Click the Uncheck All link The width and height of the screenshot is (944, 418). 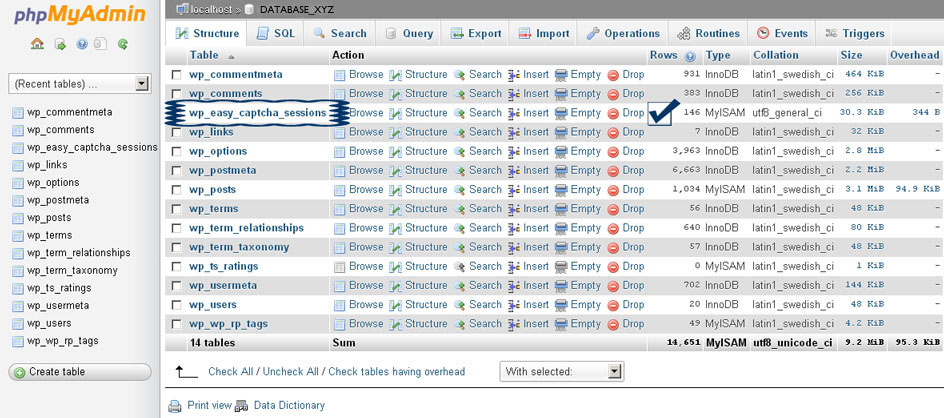pos(291,372)
